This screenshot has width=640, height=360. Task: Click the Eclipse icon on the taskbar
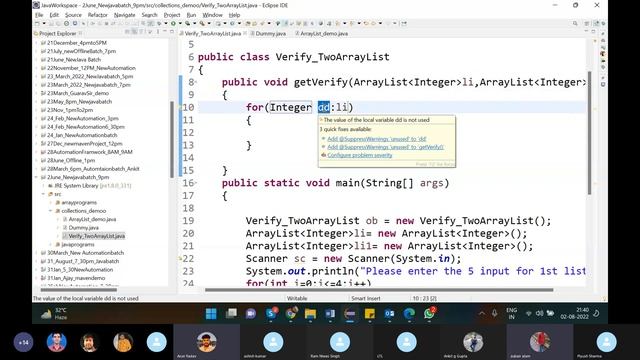coord(350,313)
